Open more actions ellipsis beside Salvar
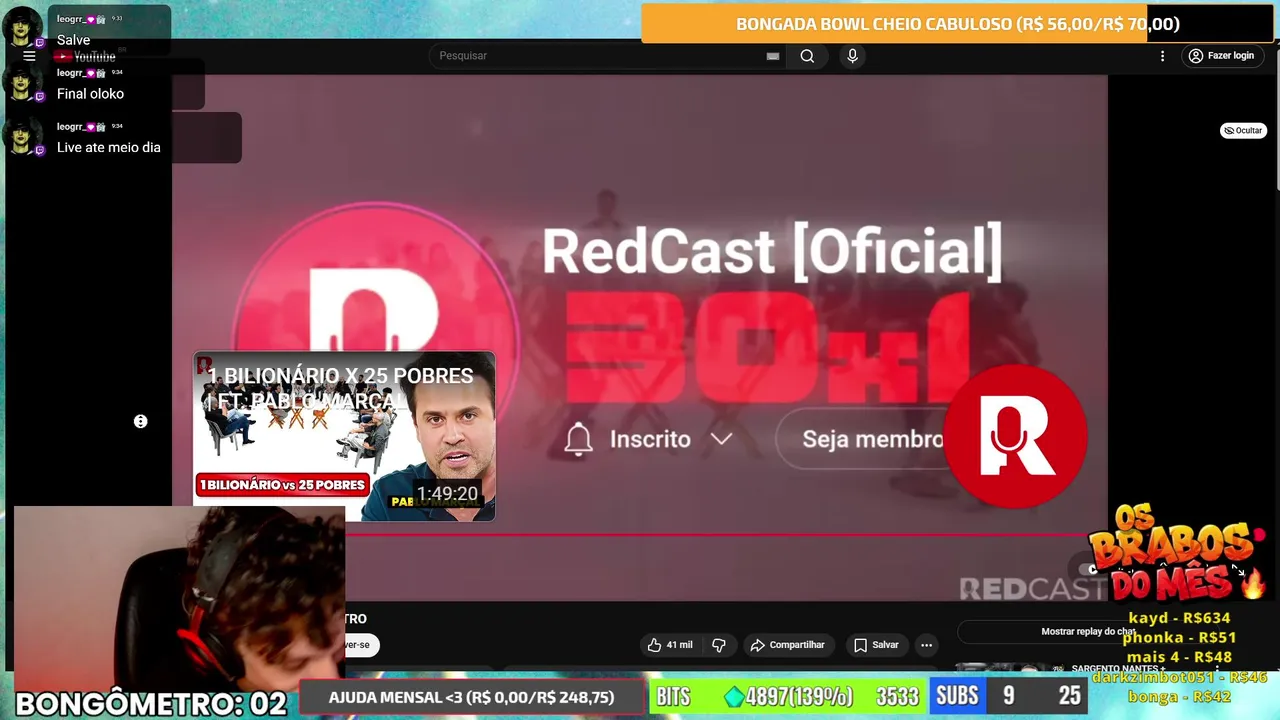This screenshot has height=720, width=1280. point(926,645)
